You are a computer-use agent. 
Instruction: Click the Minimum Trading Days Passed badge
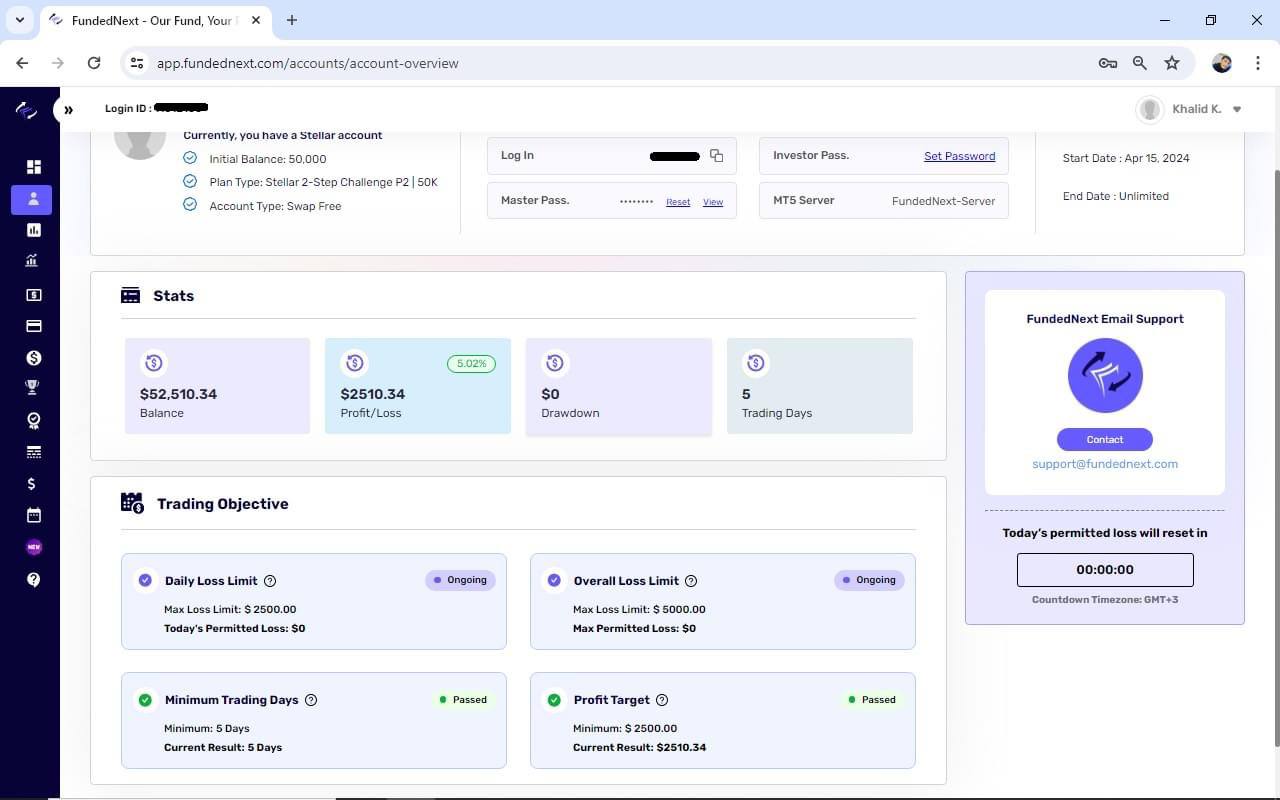pyautogui.click(x=463, y=700)
